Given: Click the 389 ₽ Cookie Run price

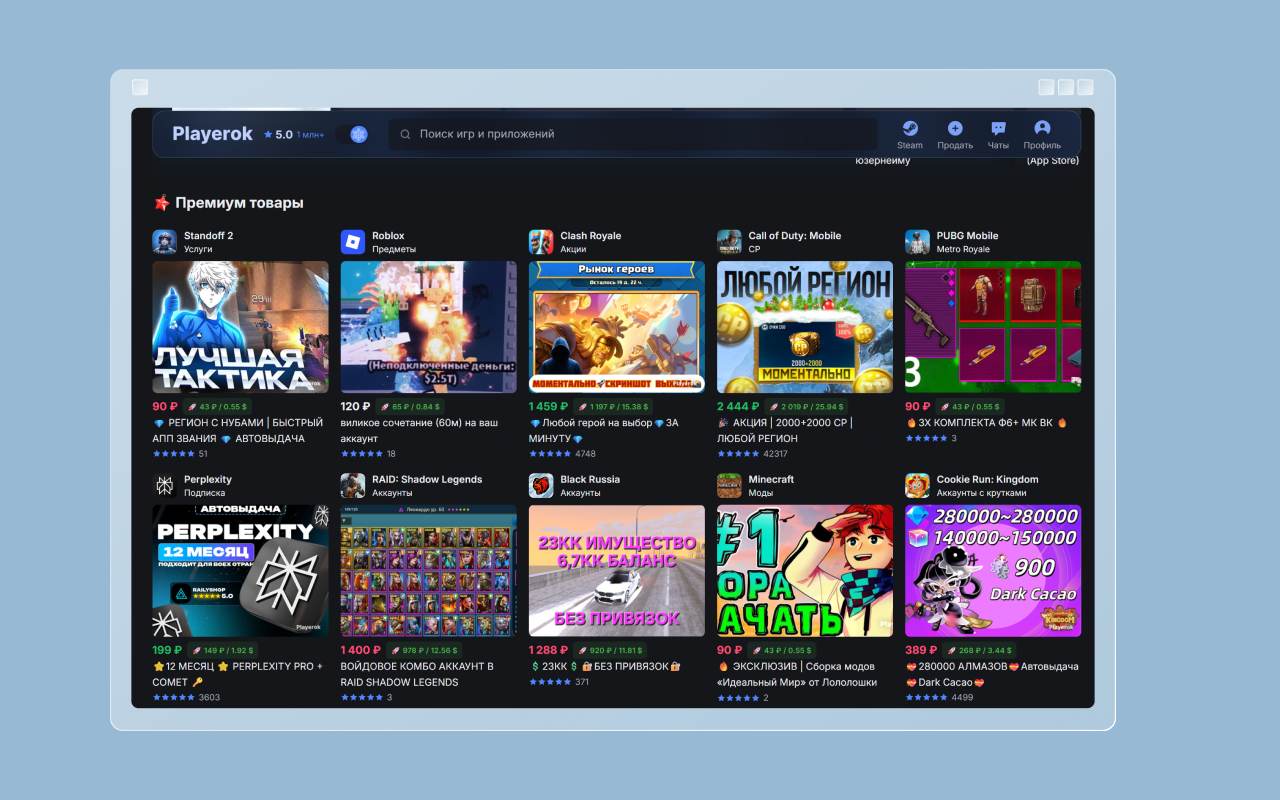Looking at the screenshot, I should [920, 651].
